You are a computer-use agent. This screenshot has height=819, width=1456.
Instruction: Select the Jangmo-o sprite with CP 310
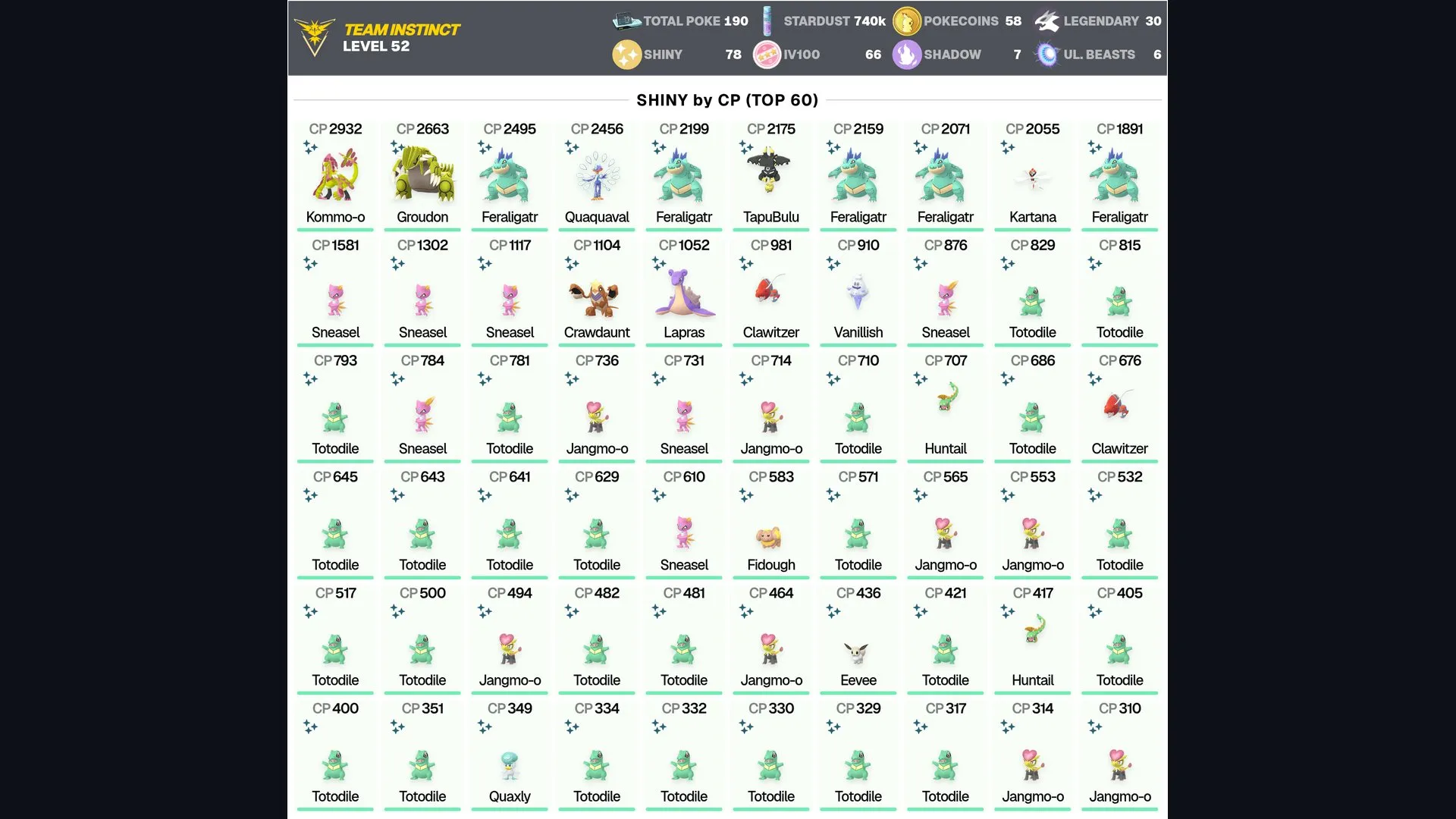pos(1120,764)
